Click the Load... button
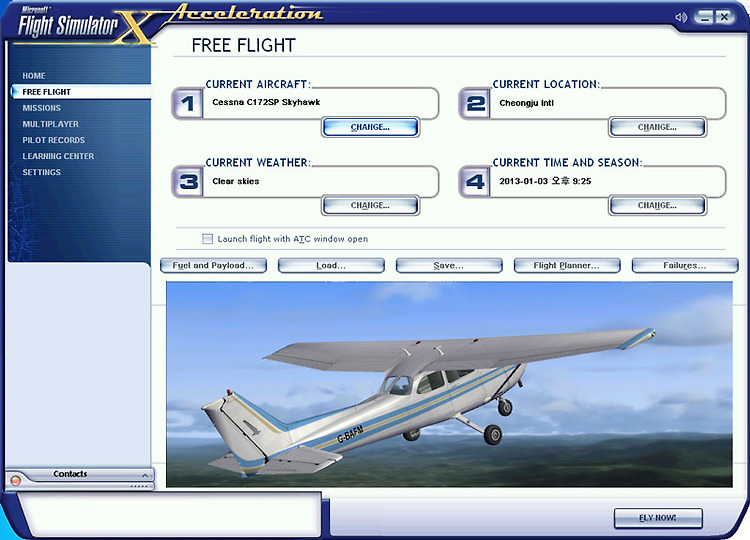 click(x=331, y=265)
